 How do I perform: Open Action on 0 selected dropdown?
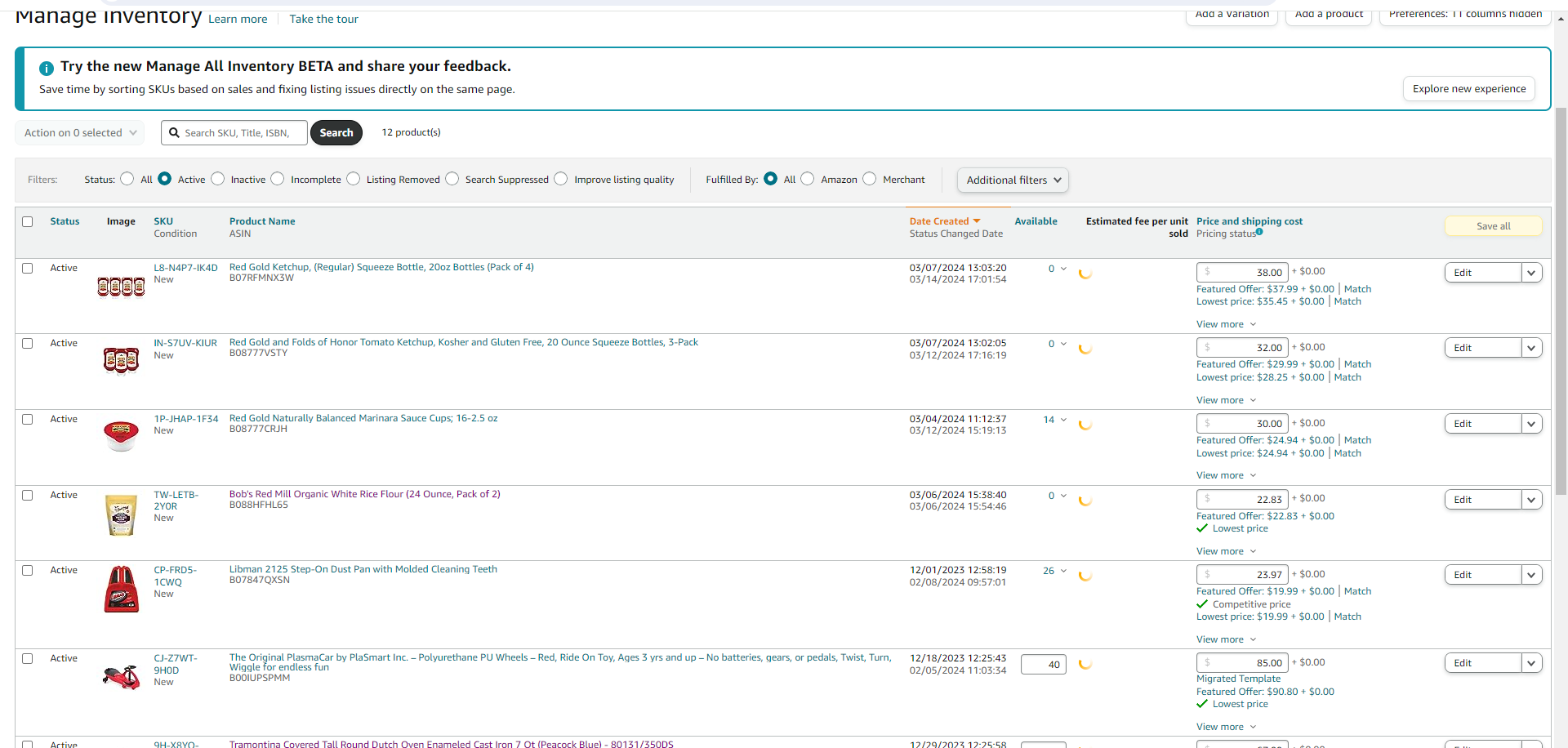click(x=80, y=132)
